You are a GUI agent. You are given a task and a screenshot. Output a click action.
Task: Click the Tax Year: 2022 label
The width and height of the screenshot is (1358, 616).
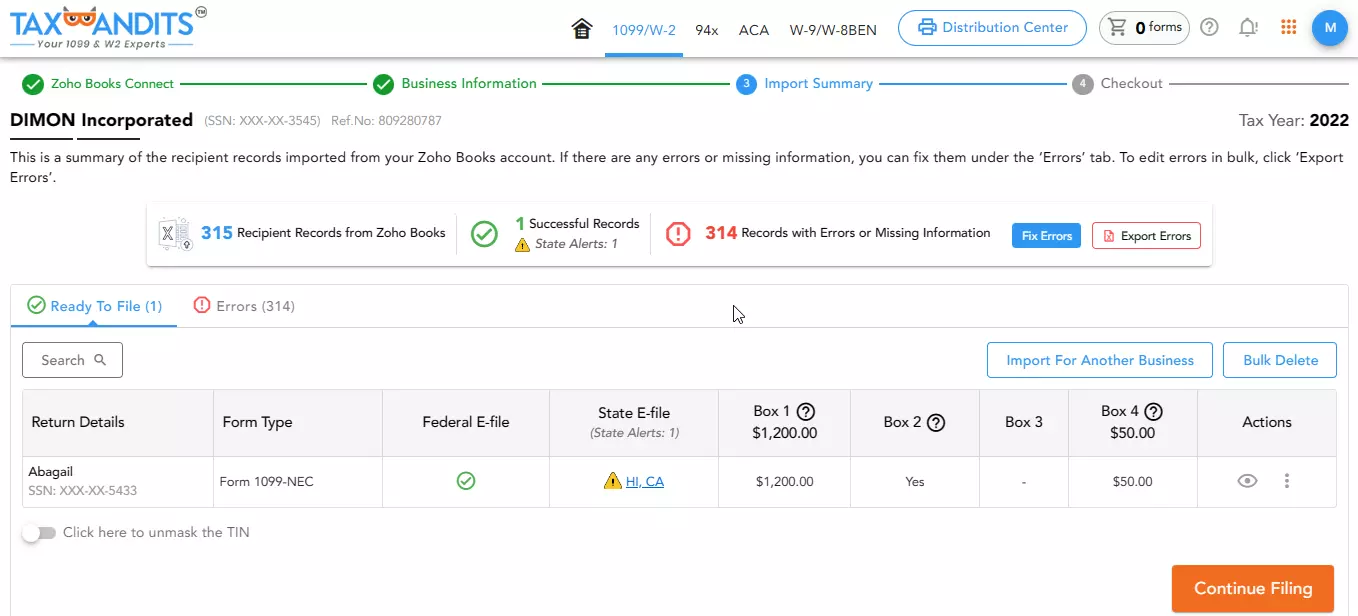(1294, 121)
